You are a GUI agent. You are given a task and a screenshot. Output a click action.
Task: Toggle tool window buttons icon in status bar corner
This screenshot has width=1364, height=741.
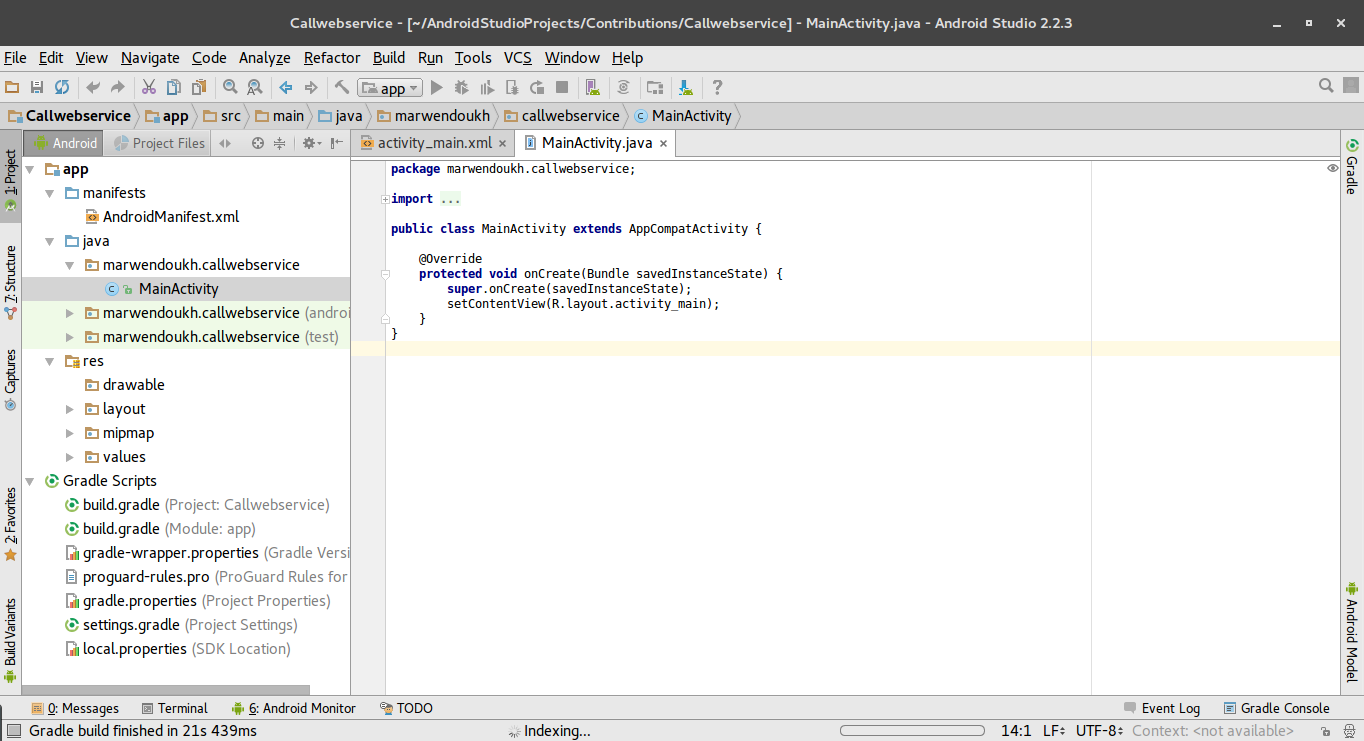[x=12, y=731]
